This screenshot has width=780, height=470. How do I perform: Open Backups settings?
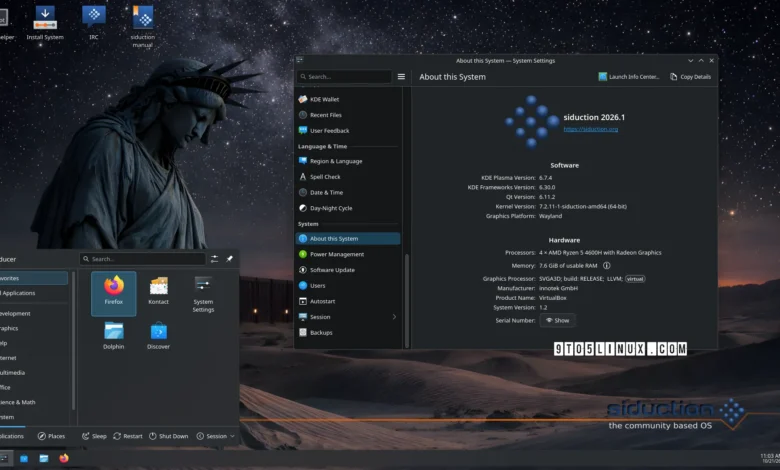pos(348,332)
